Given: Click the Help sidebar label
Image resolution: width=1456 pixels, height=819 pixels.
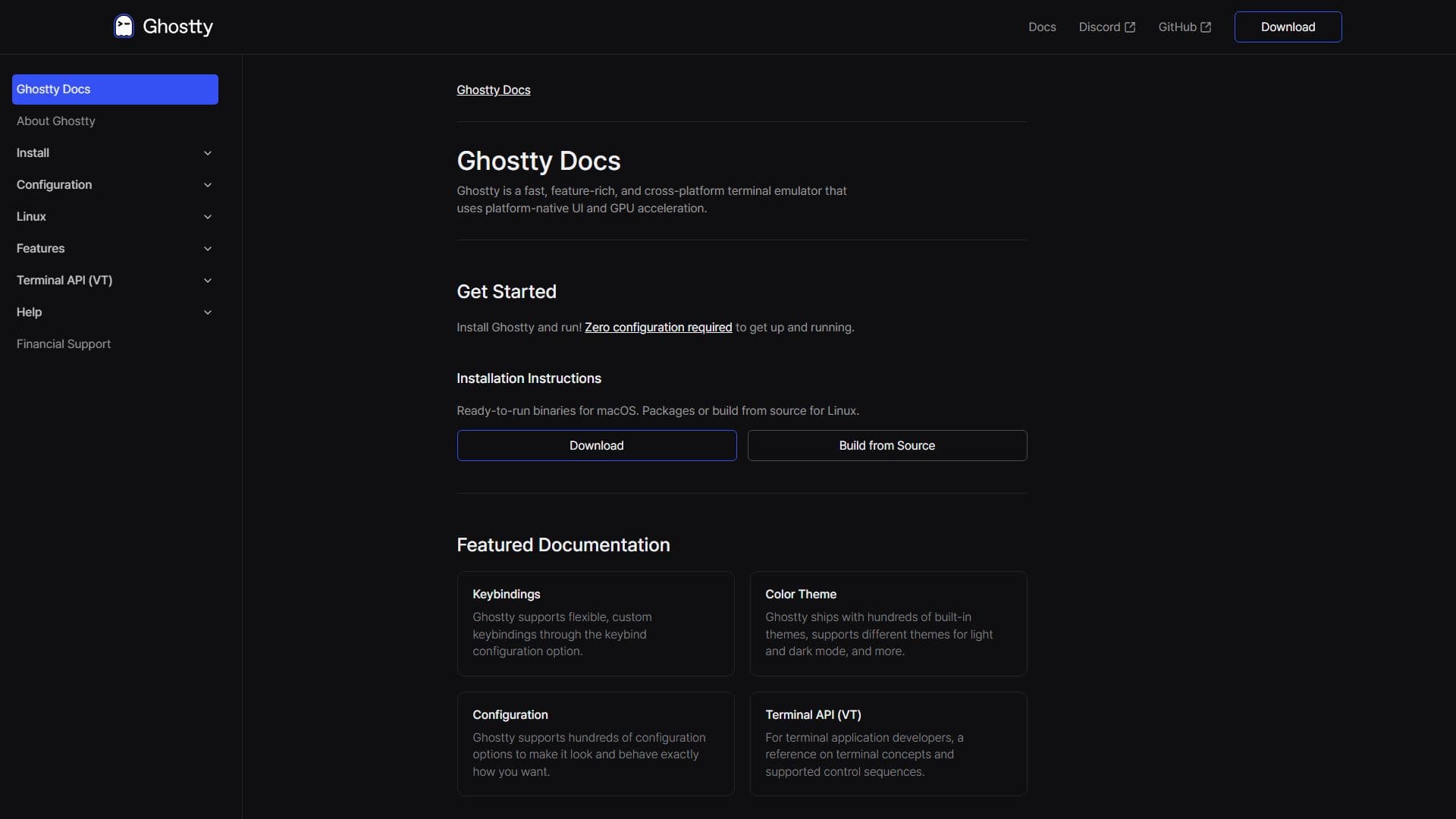Looking at the screenshot, I should pyautogui.click(x=29, y=312).
